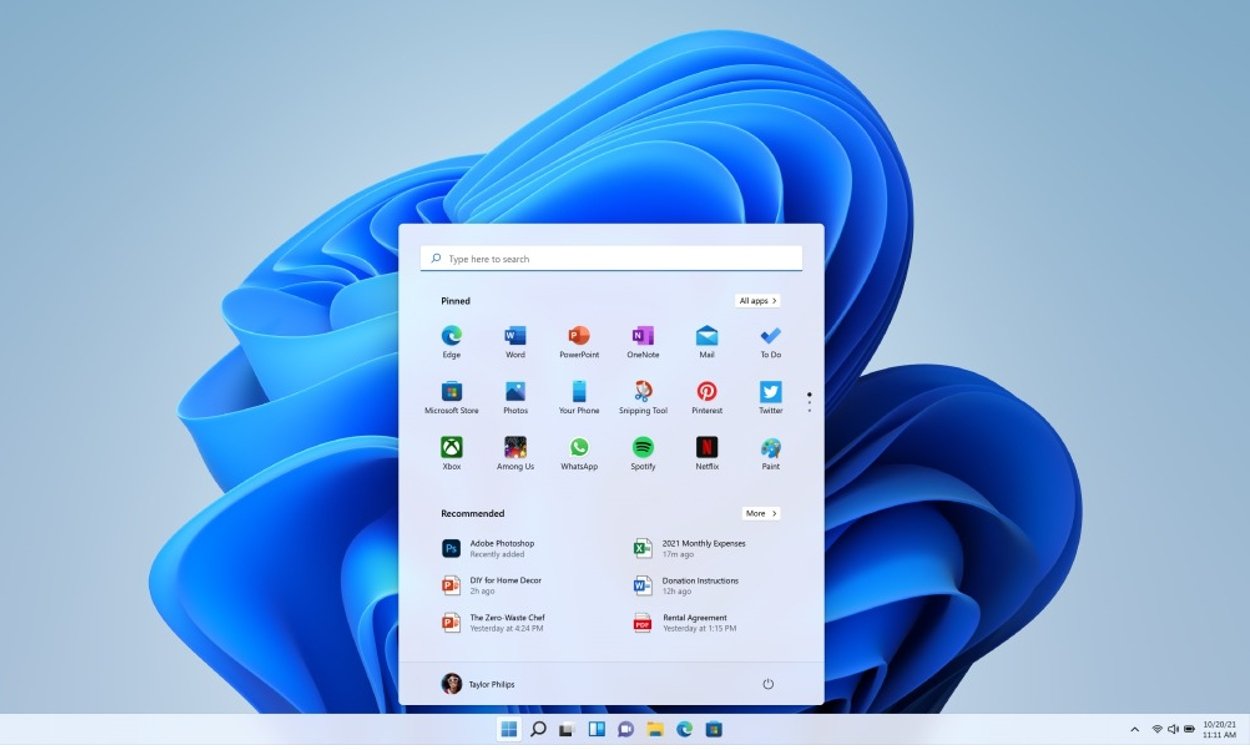Click the power button in Start menu
This screenshot has width=1250, height=750.
[x=768, y=684]
